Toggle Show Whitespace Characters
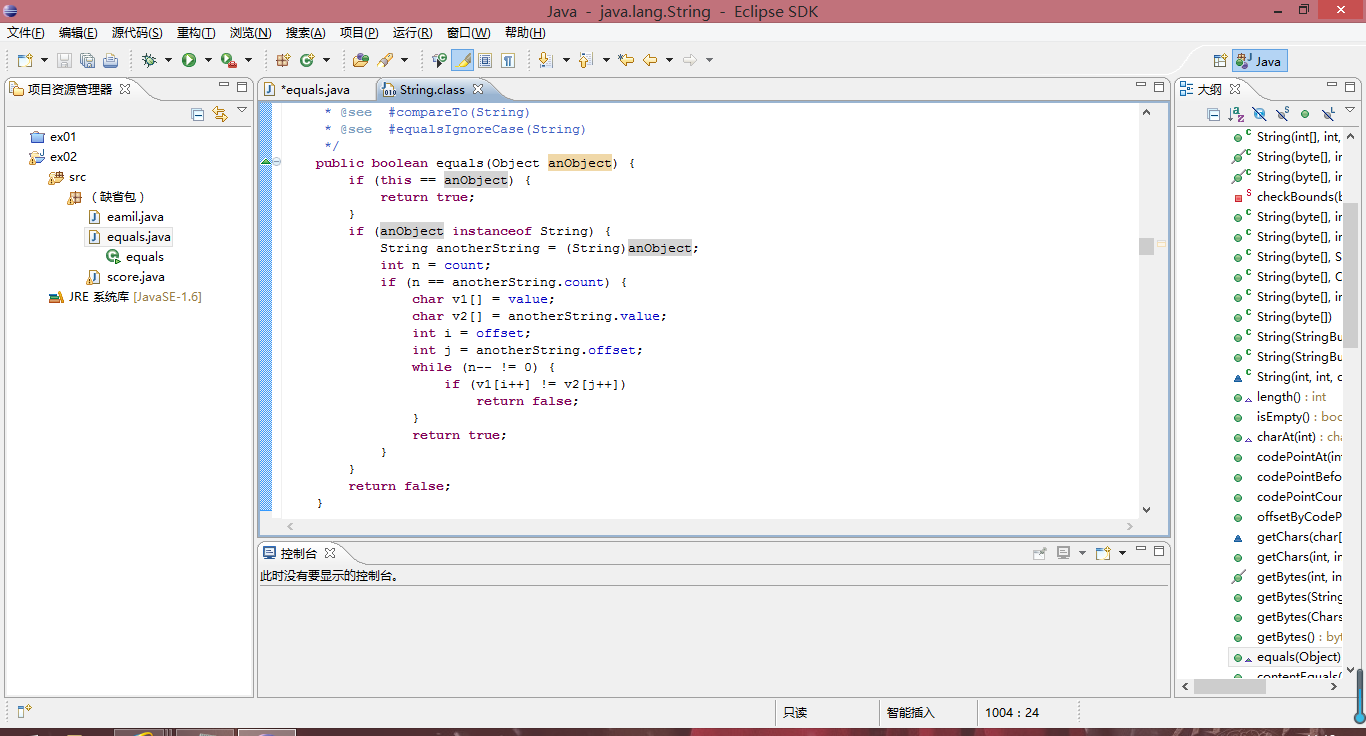 pos(508,60)
